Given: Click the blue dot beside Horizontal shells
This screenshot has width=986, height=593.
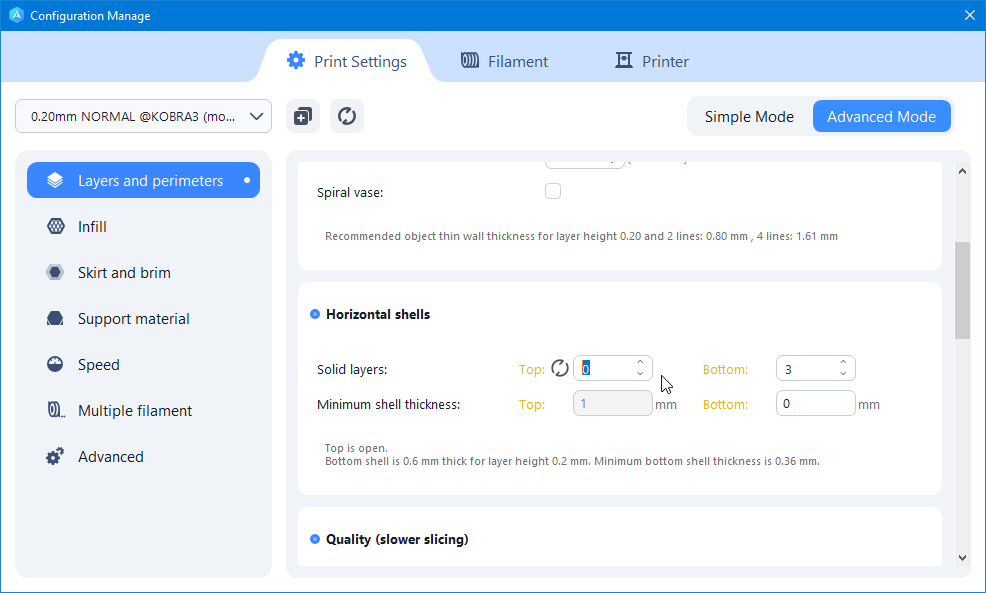Looking at the screenshot, I should pyautogui.click(x=315, y=314).
